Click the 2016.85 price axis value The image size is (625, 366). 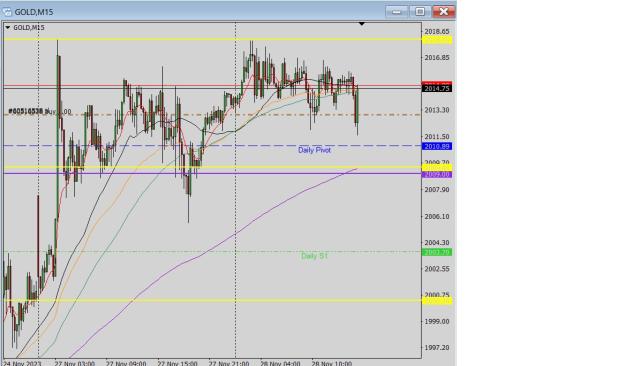point(437,58)
